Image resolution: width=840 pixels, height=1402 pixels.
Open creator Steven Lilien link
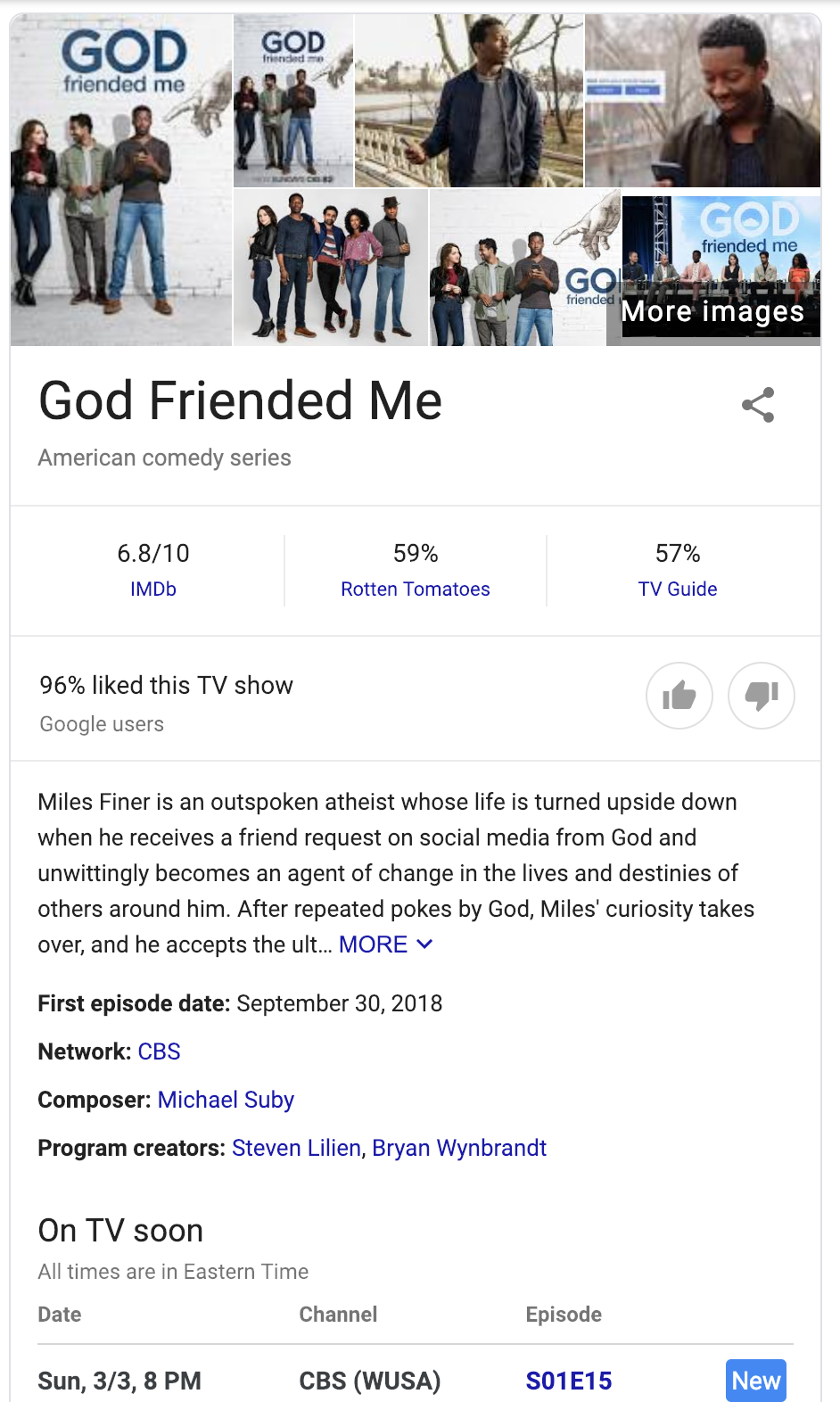[296, 1148]
